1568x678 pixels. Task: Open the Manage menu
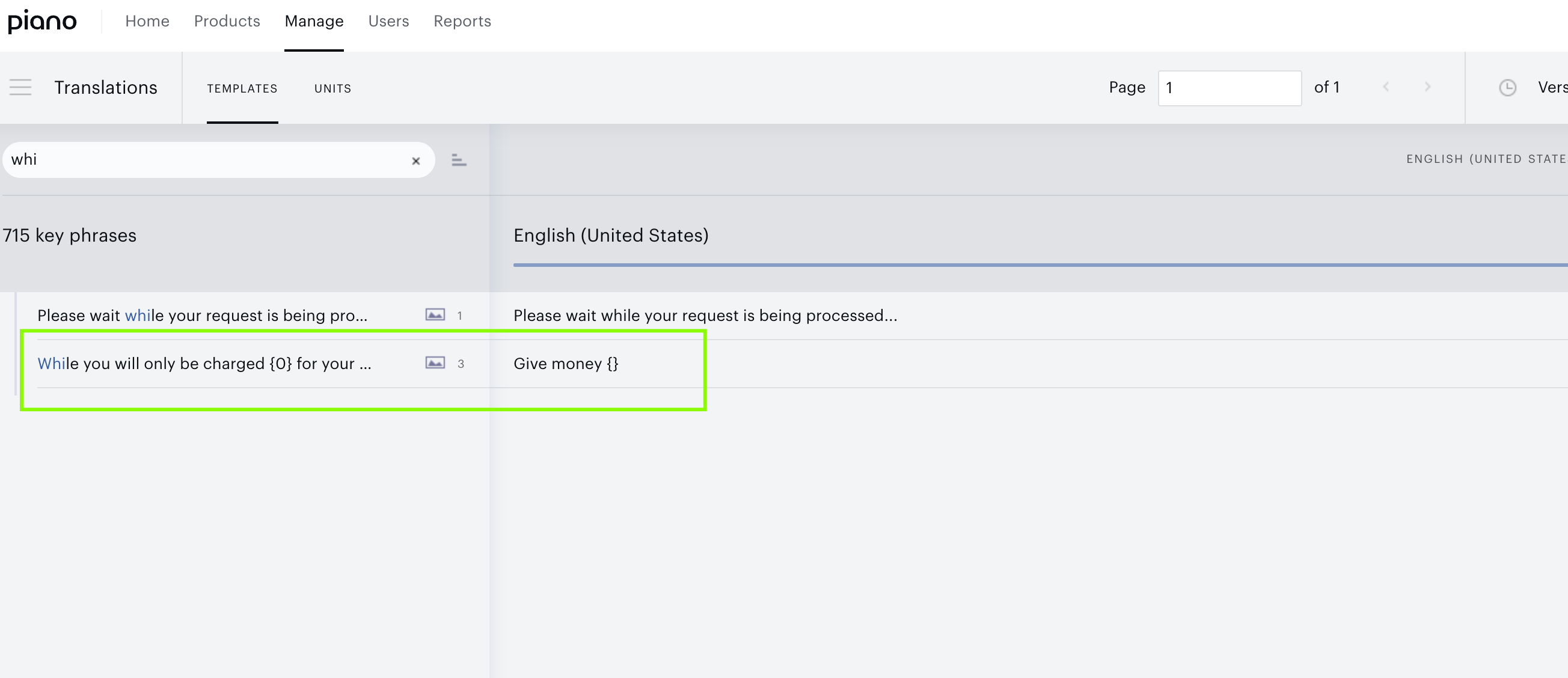click(x=314, y=21)
